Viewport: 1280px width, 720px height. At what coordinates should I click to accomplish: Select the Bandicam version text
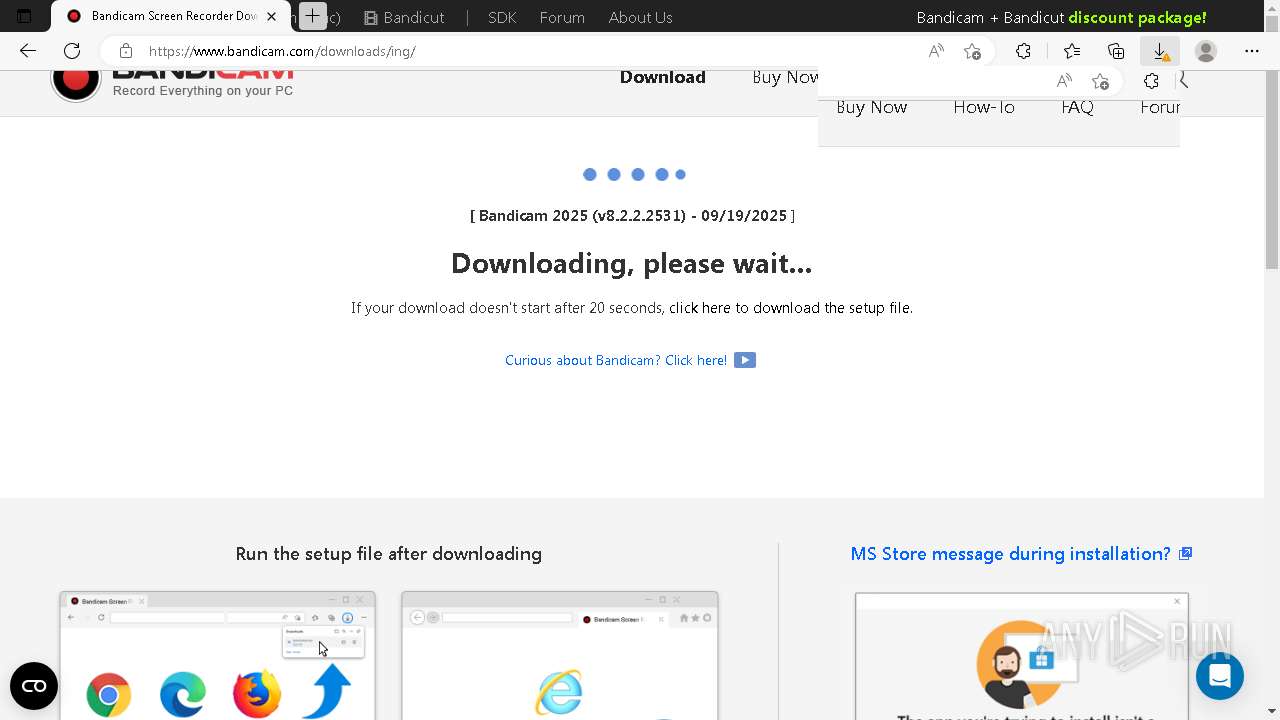(x=632, y=215)
